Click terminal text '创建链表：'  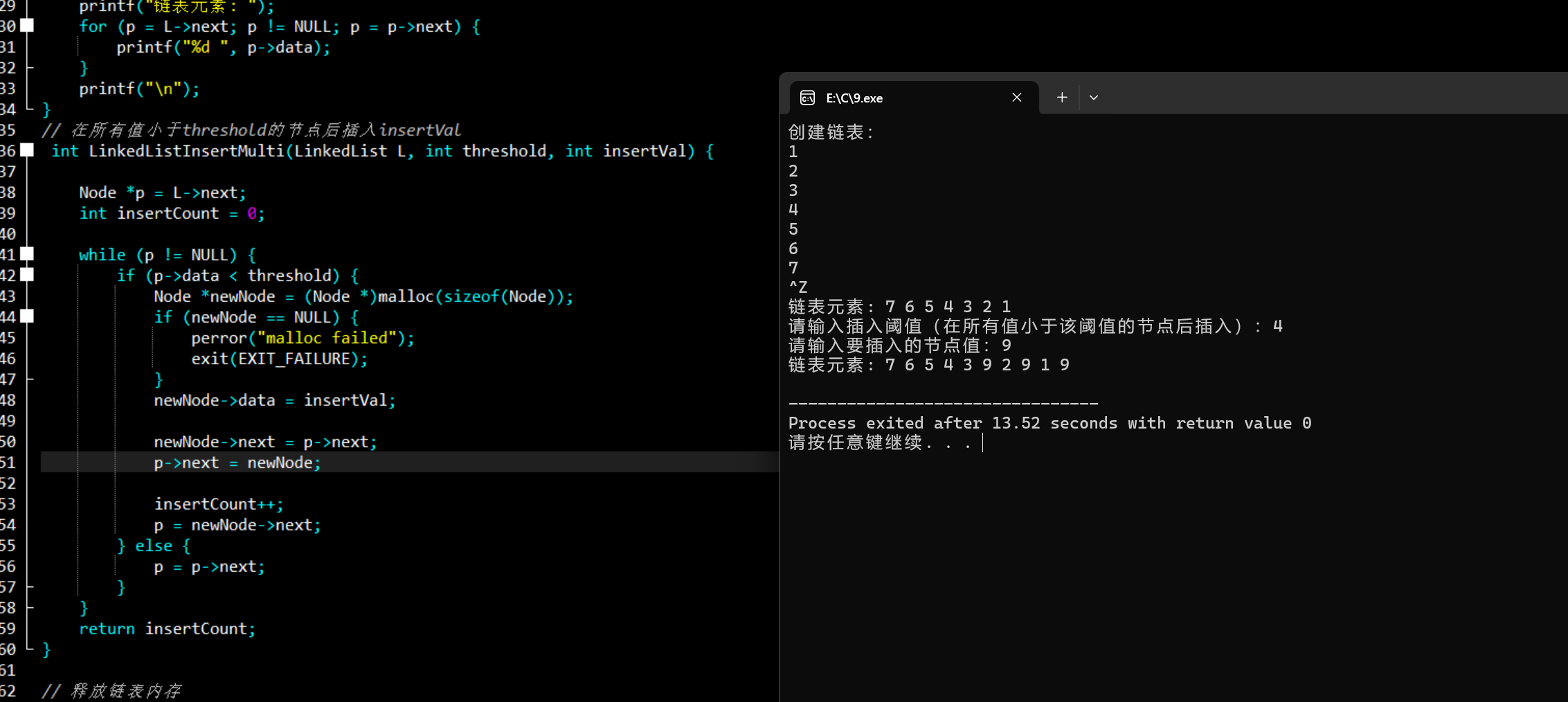click(831, 132)
